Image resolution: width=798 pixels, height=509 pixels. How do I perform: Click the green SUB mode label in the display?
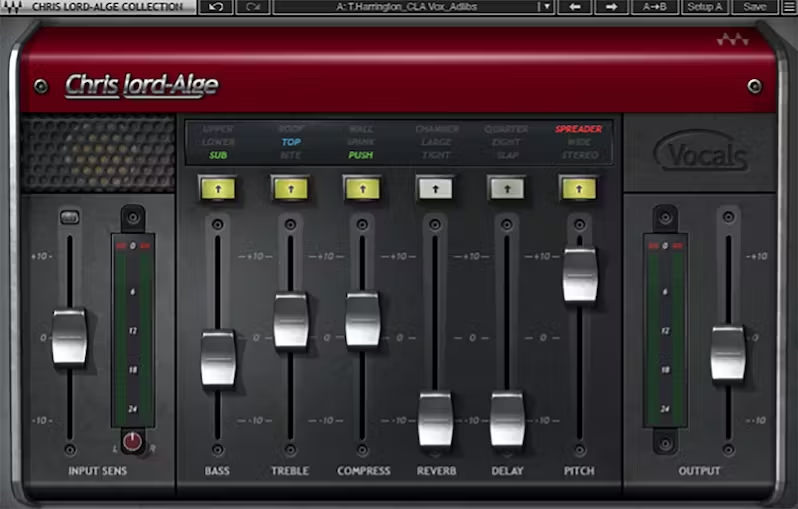pyautogui.click(x=218, y=155)
